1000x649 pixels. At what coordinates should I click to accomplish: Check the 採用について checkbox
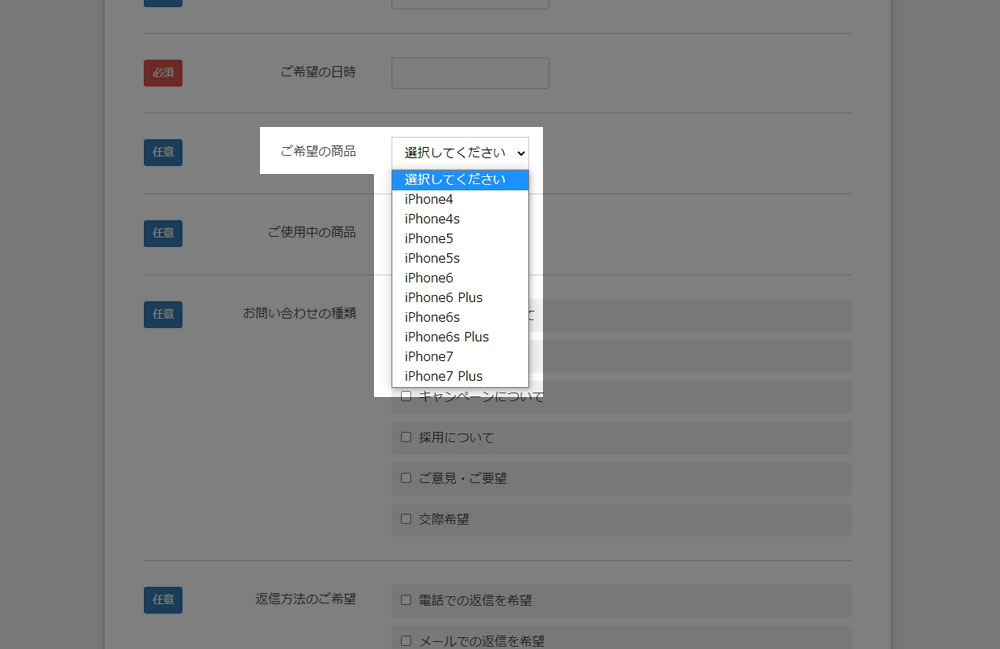[x=406, y=437]
